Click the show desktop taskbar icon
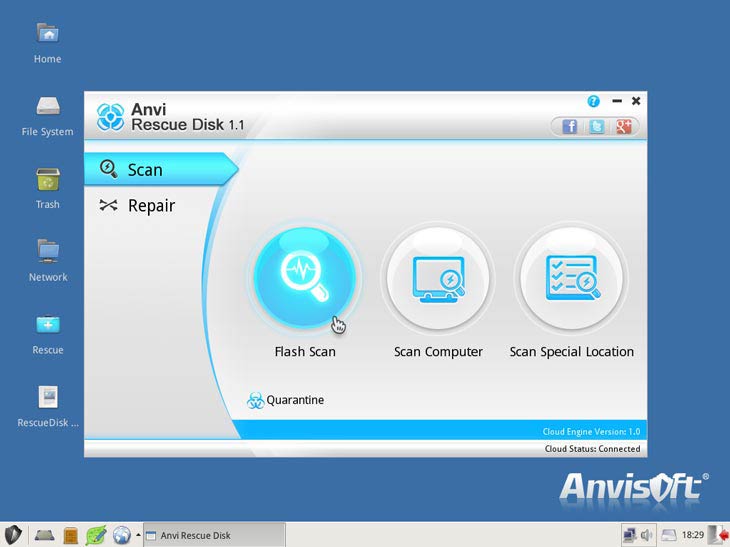 coord(44,535)
